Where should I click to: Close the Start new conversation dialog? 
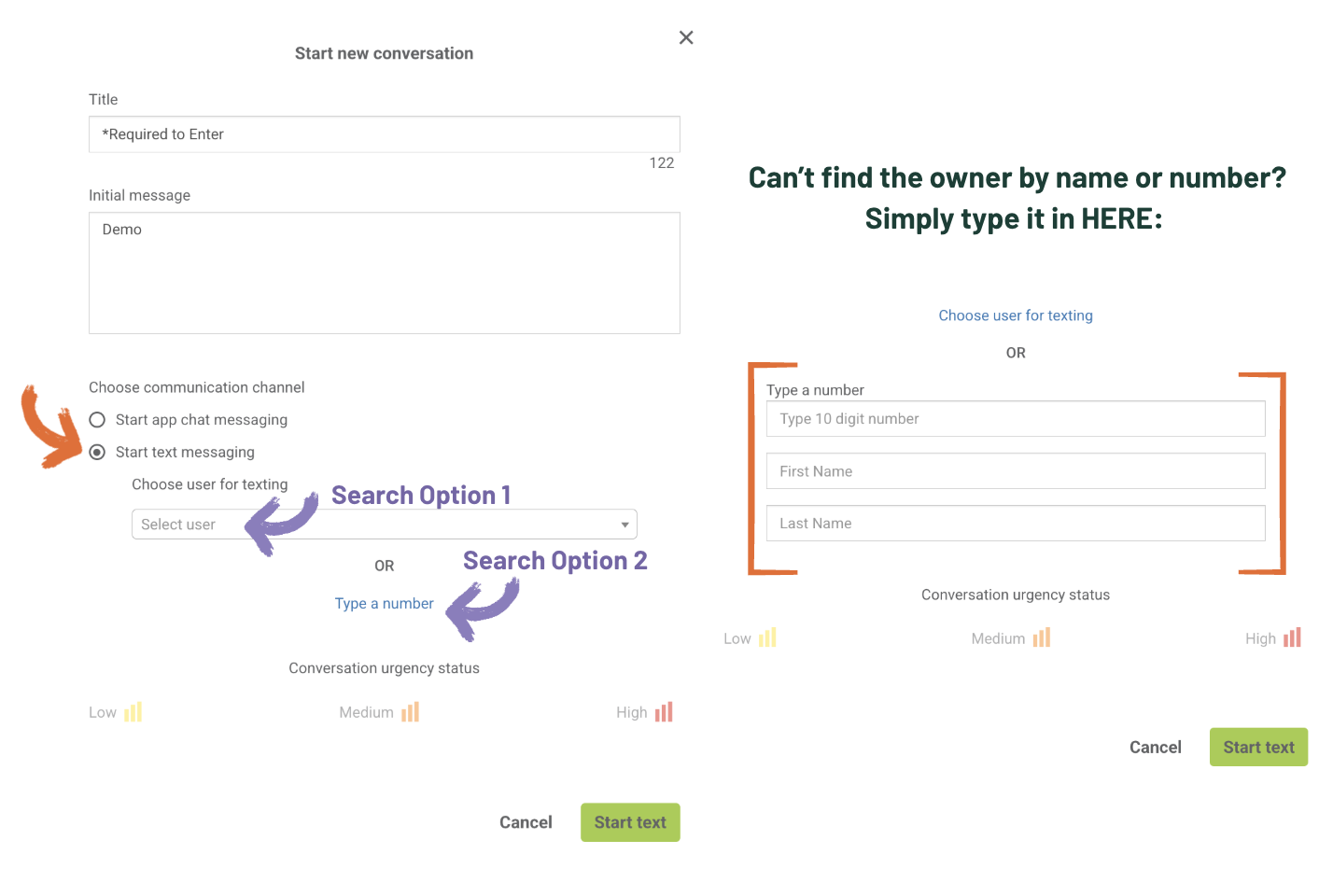pyautogui.click(x=686, y=38)
